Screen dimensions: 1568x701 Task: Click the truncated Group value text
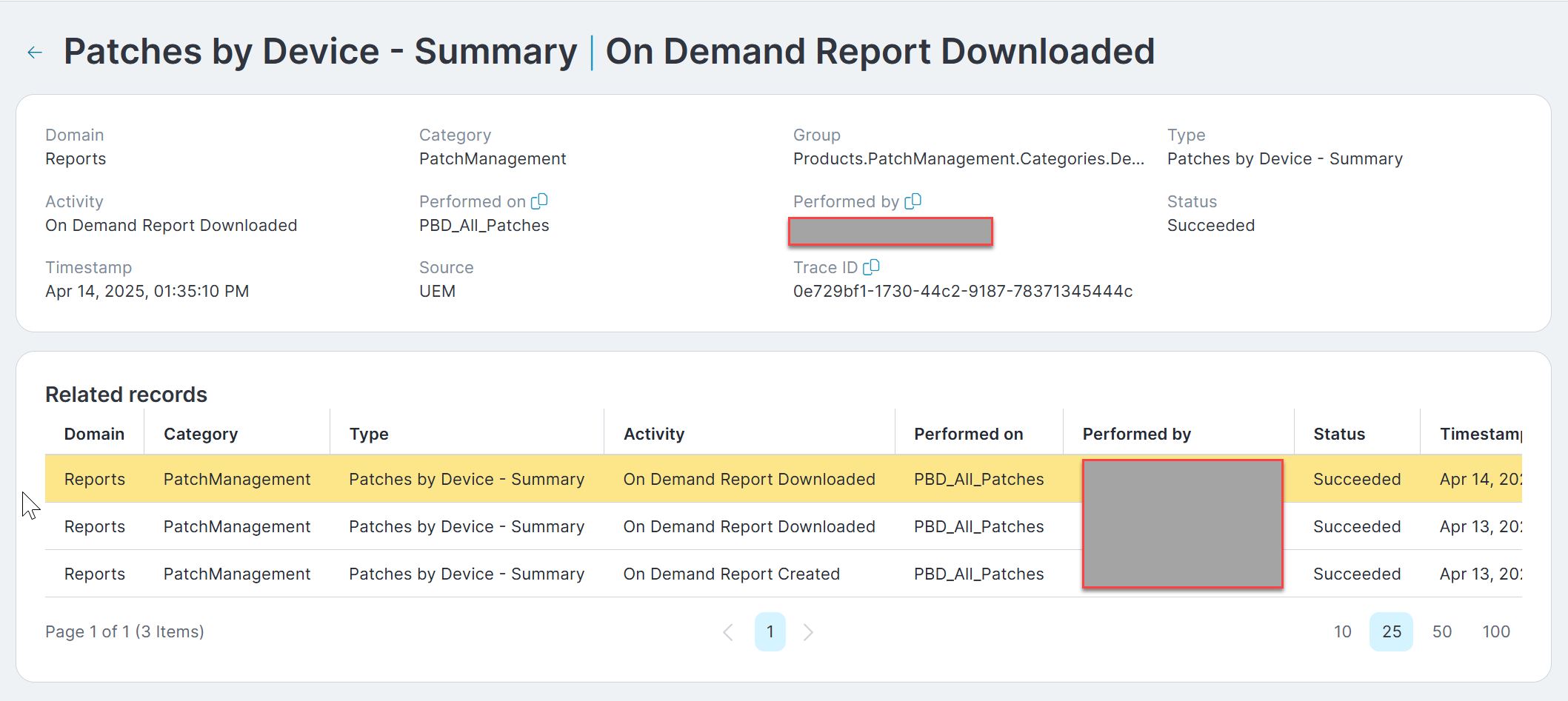tap(968, 159)
